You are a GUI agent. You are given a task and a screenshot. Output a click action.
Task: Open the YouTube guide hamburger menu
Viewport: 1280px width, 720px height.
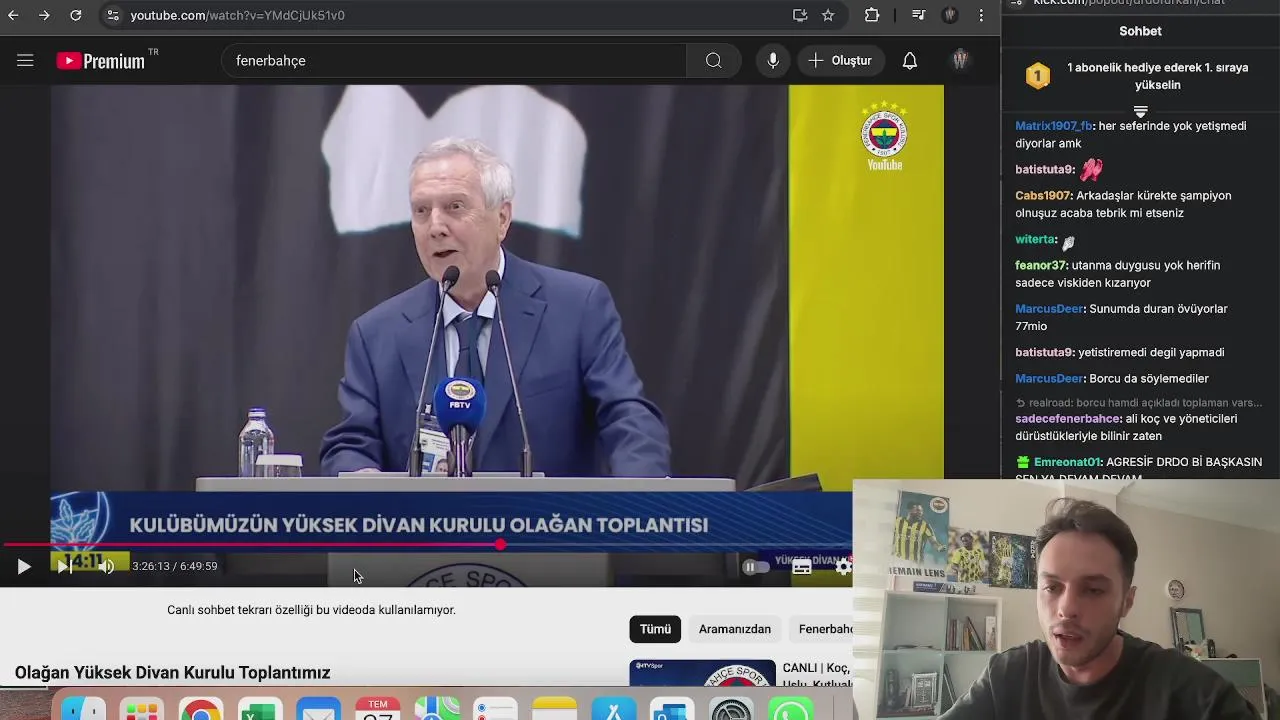[x=25, y=61]
